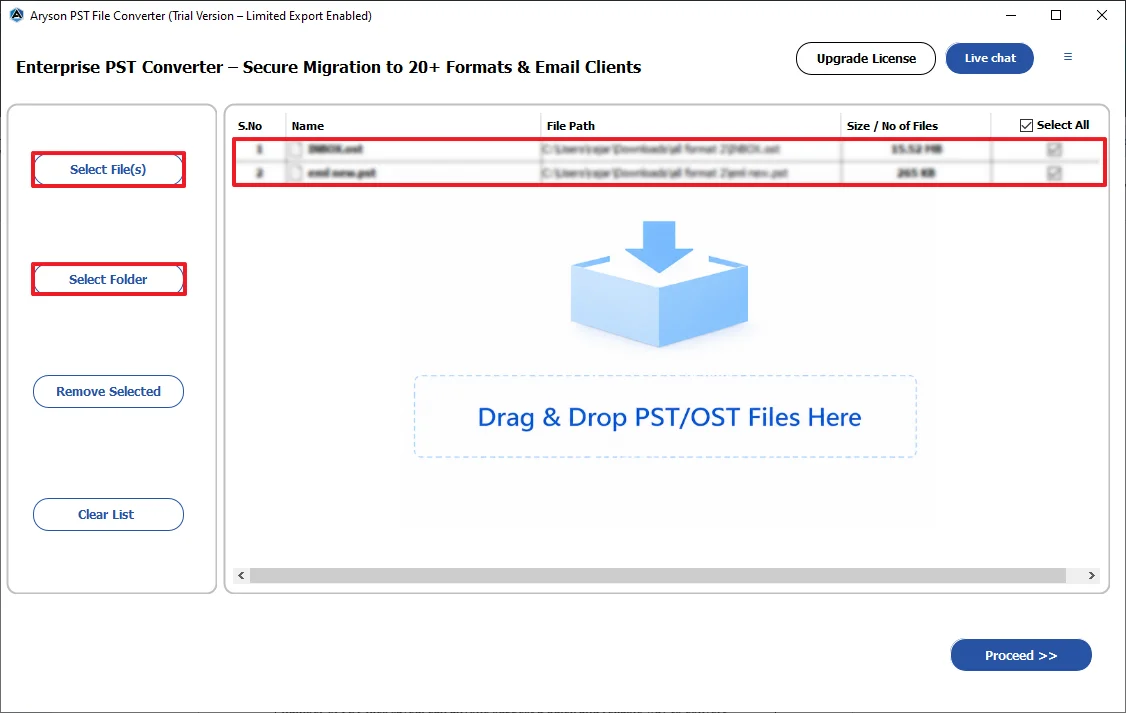Image resolution: width=1126 pixels, height=713 pixels.
Task: Start a Live chat
Action: coord(990,58)
